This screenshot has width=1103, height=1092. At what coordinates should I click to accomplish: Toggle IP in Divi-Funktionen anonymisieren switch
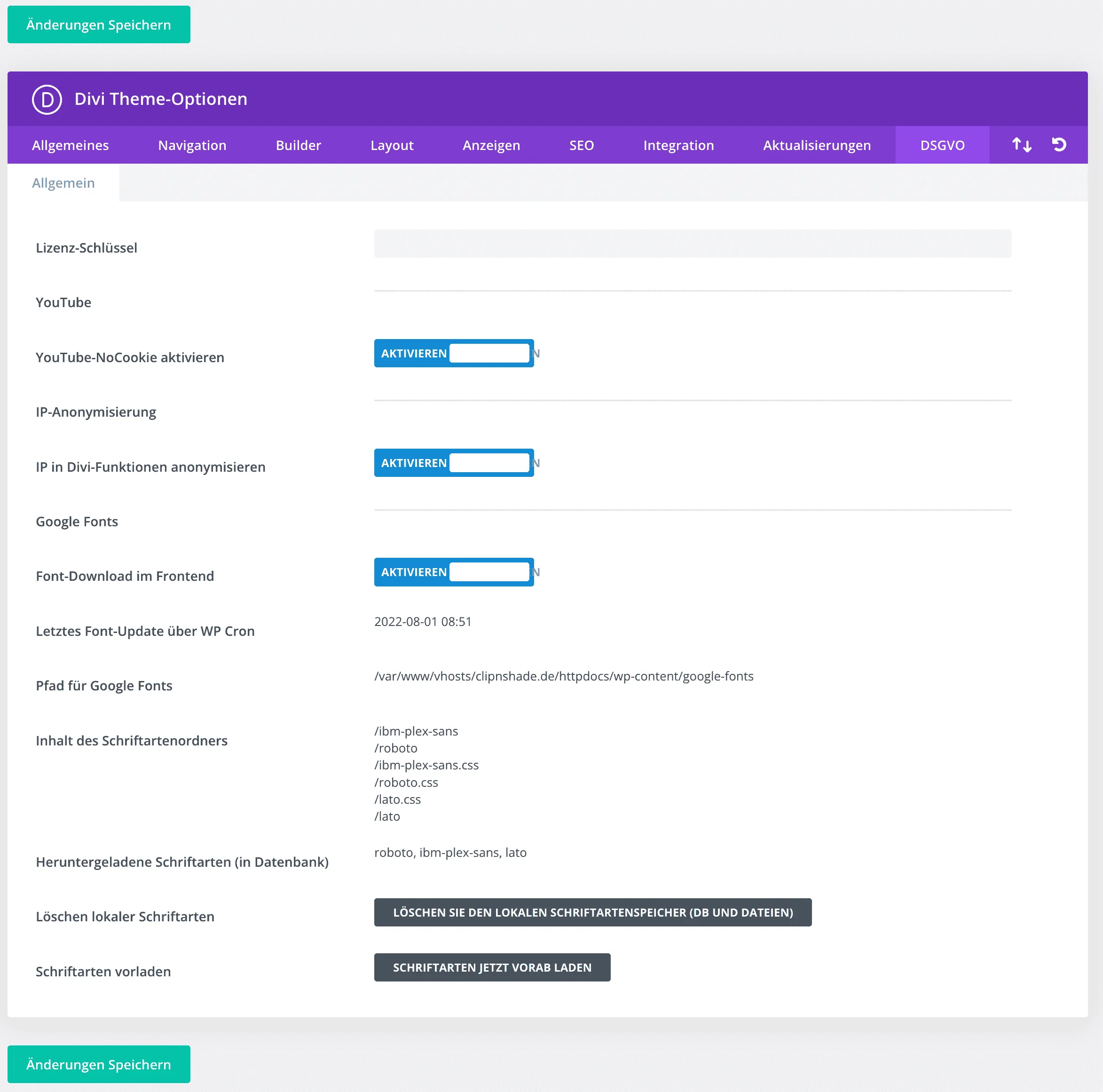tap(454, 463)
